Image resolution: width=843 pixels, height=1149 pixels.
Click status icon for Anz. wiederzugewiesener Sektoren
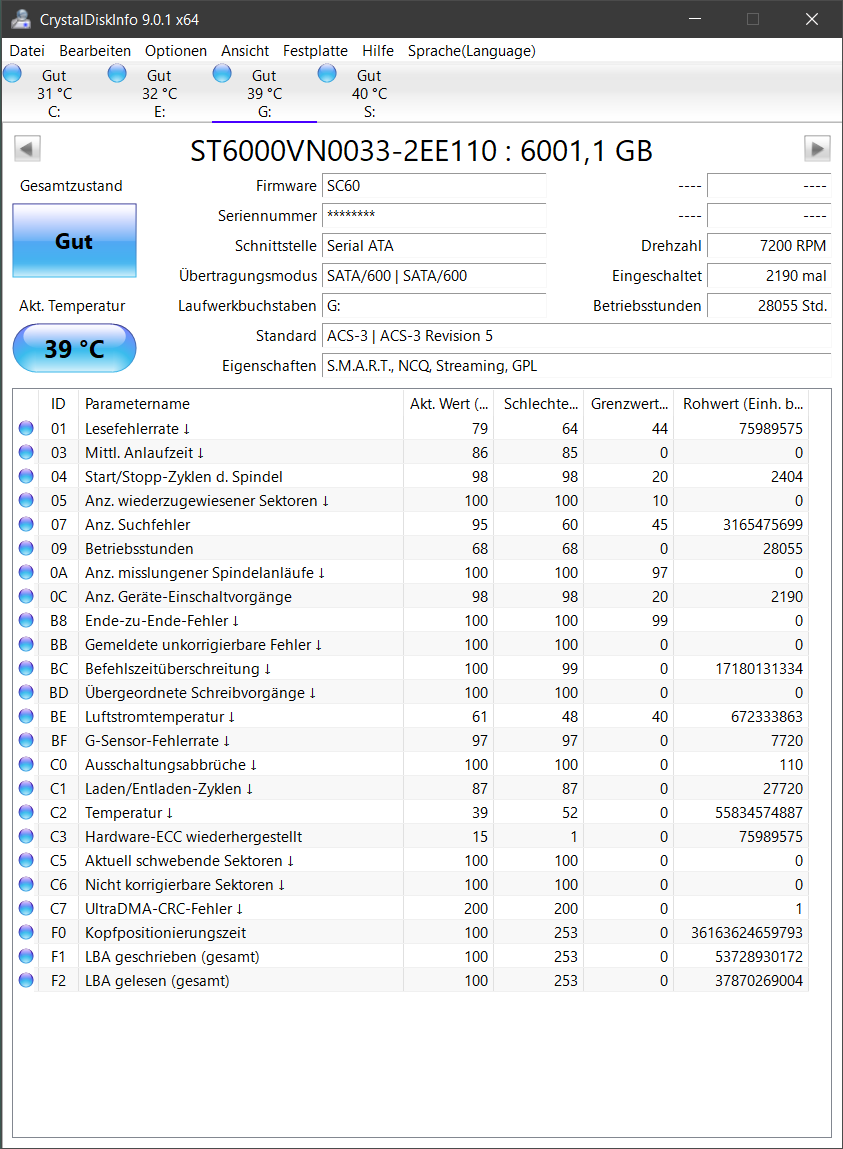pyautogui.click(x=26, y=500)
